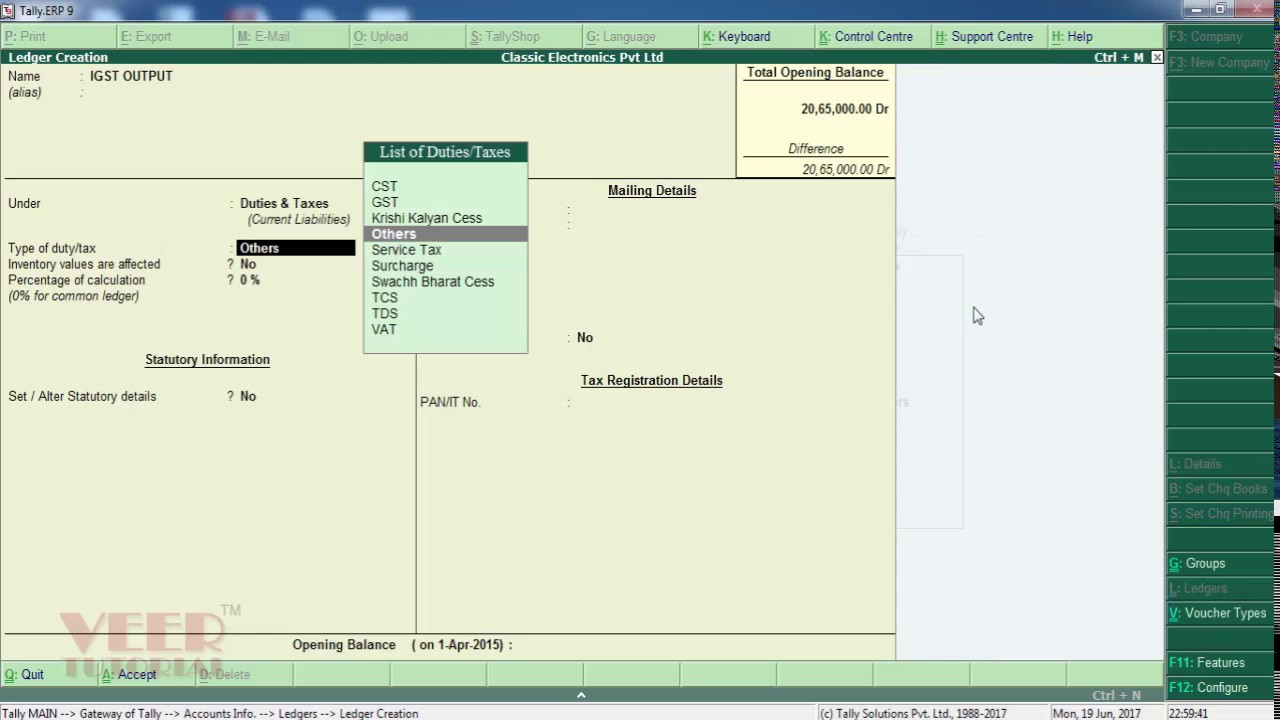Select TCS in the duties list
Viewport: 1280px width, 720px height.
click(445, 298)
